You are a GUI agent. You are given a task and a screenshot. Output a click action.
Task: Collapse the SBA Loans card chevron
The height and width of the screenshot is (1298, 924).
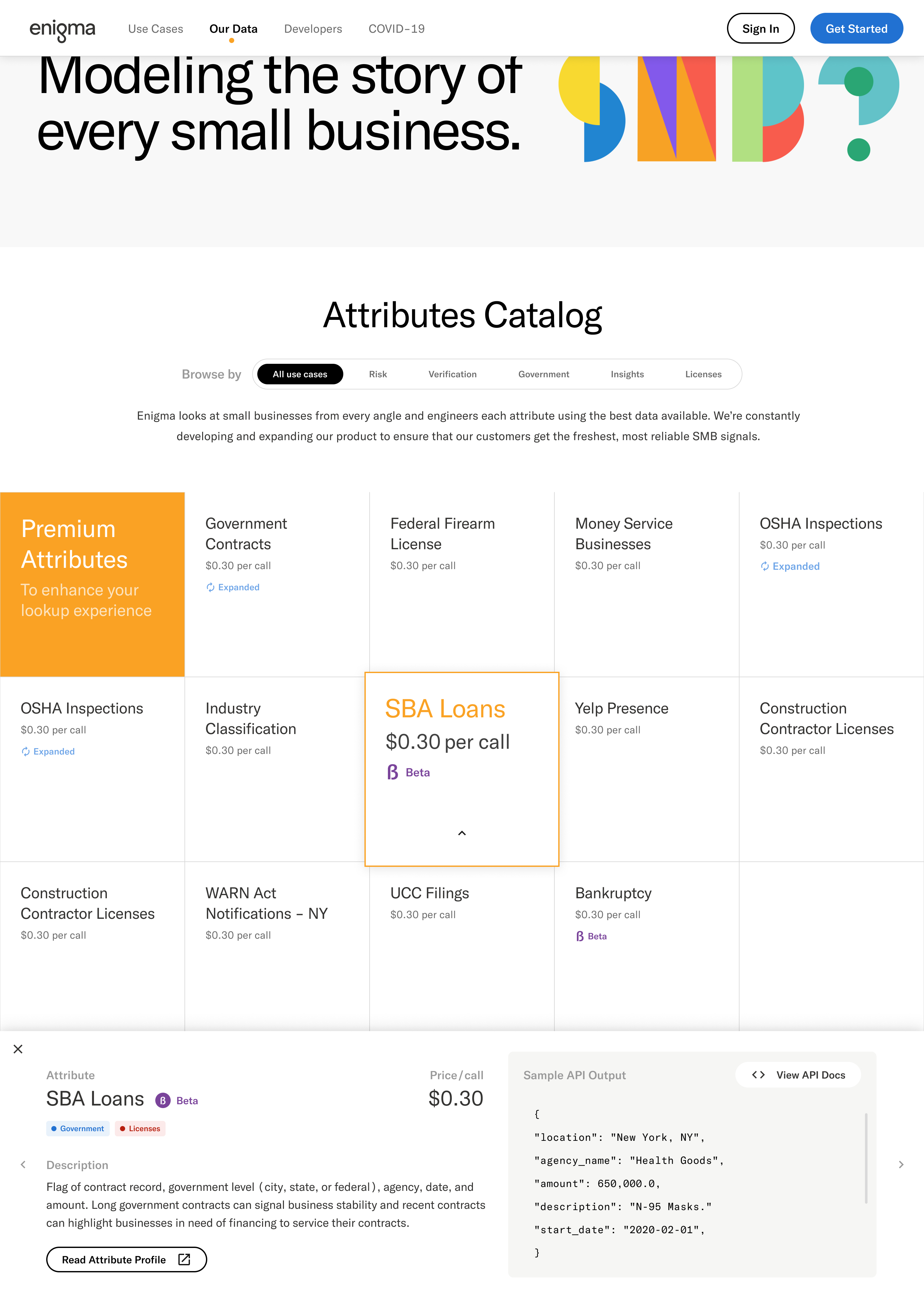click(462, 833)
